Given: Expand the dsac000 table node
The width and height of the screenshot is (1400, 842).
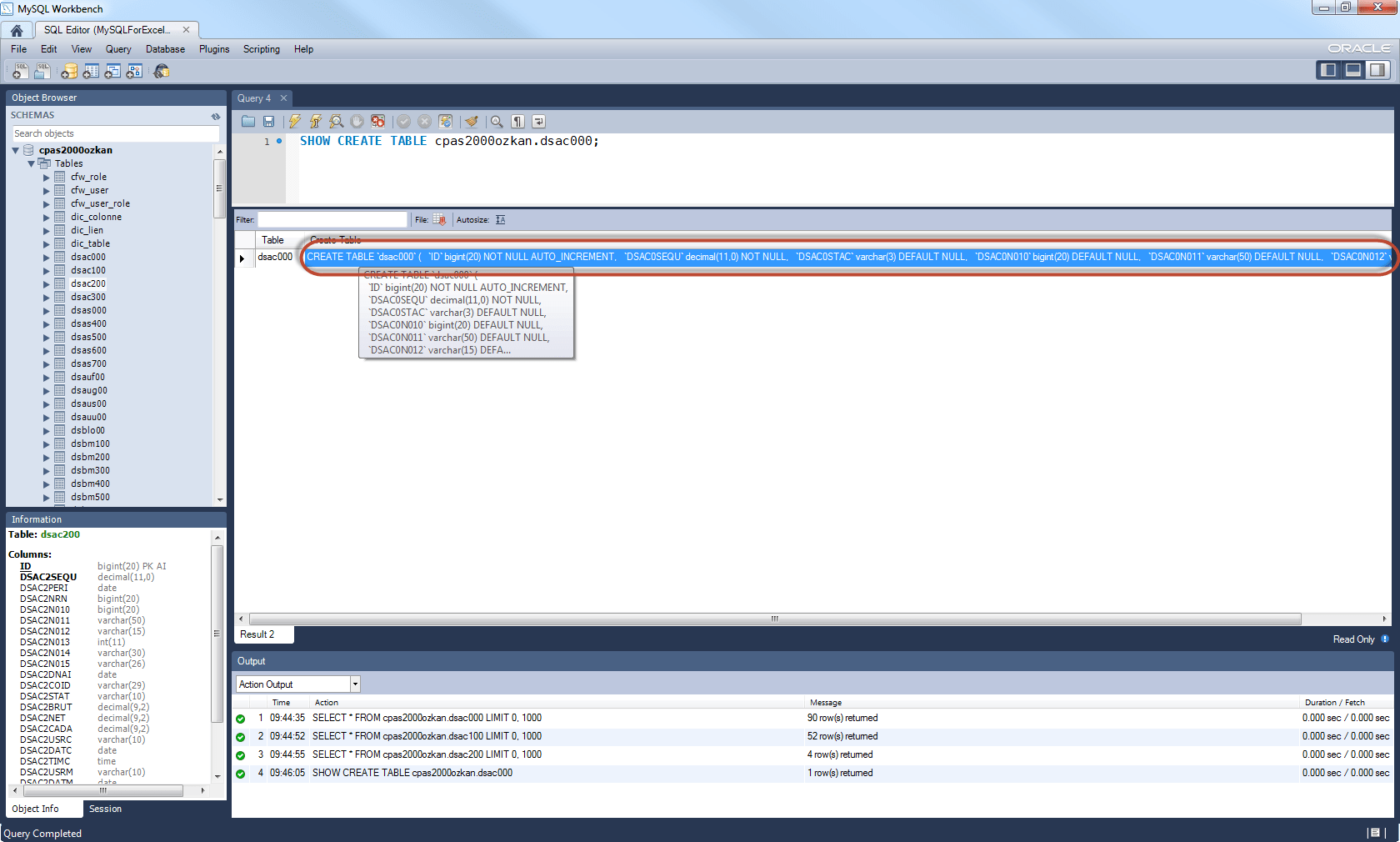Looking at the screenshot, I should click(x=47, y=258).
